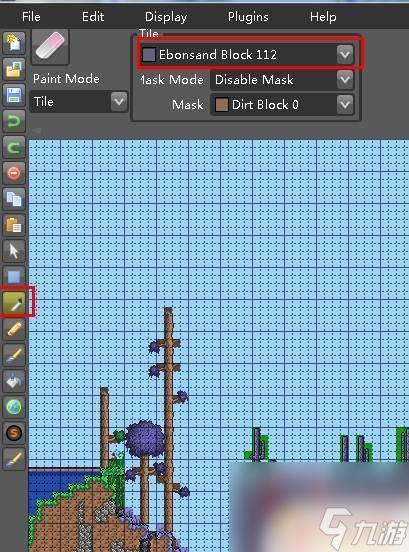Viewport: 409px width, 552px height.
Task: Toggle the pink Eraser button
Action: click(50, 46)
